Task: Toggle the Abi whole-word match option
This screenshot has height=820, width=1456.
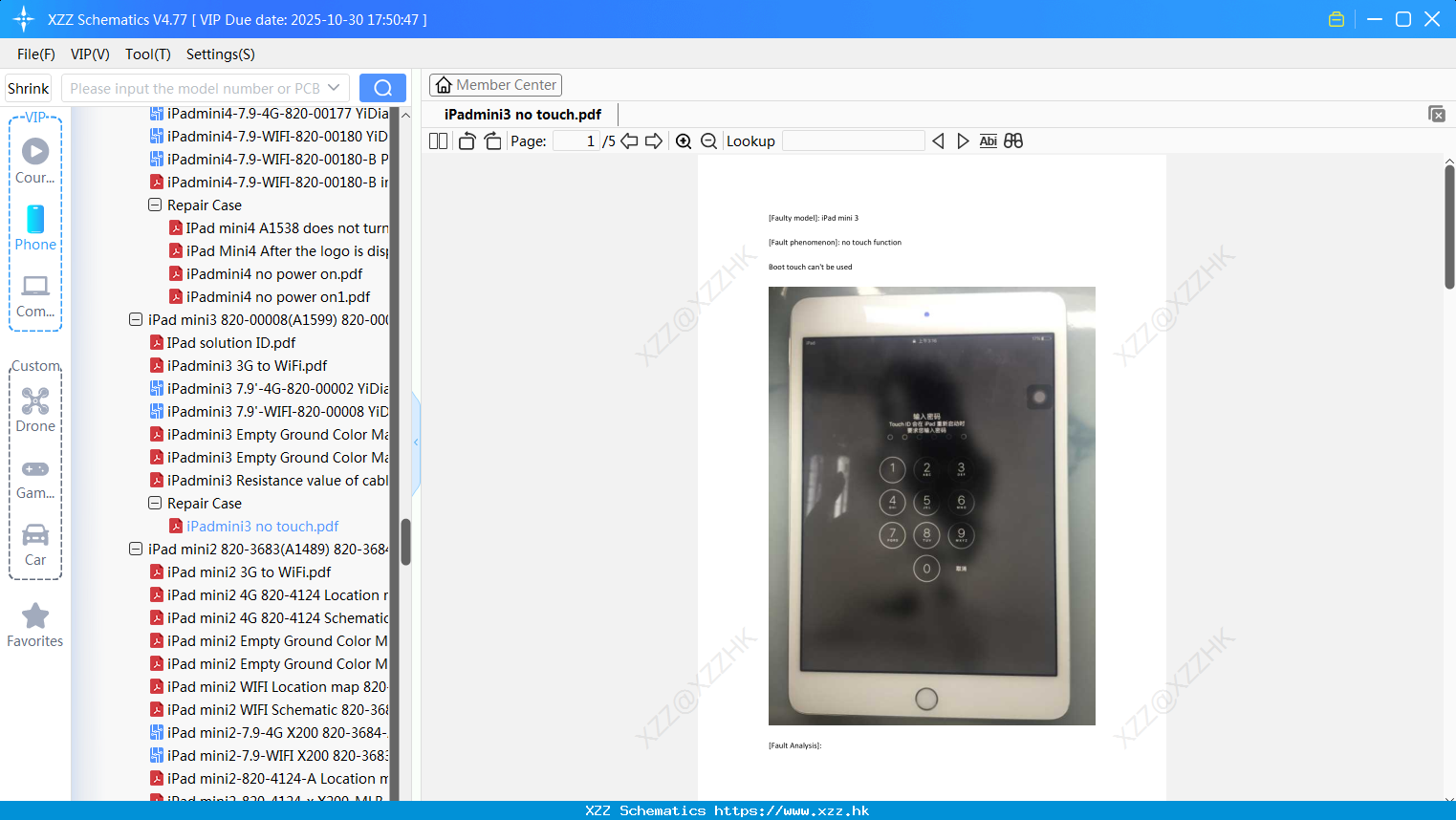Action: [988, 141]
